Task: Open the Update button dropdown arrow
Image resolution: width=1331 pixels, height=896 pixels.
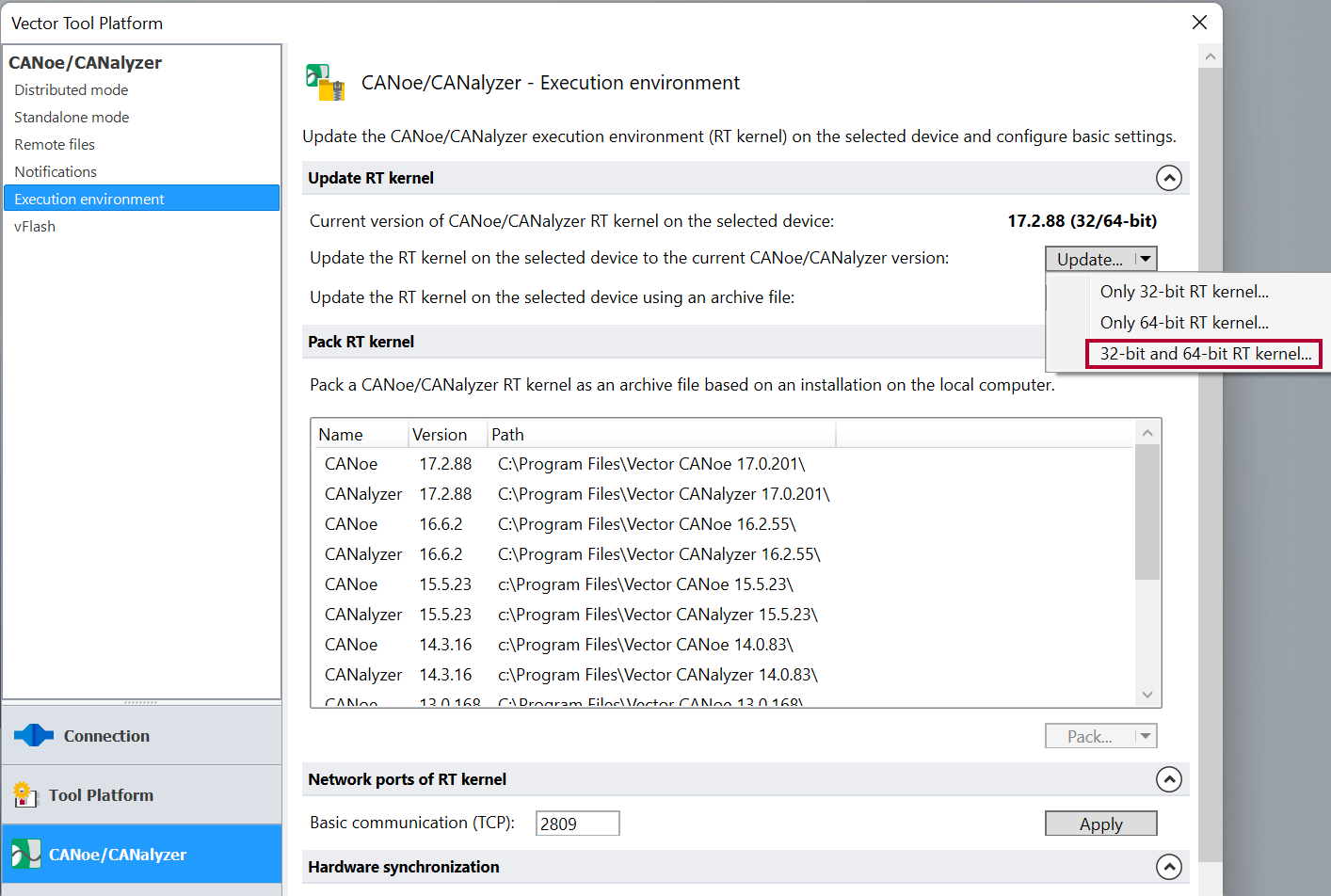Action: (1146, 259)
